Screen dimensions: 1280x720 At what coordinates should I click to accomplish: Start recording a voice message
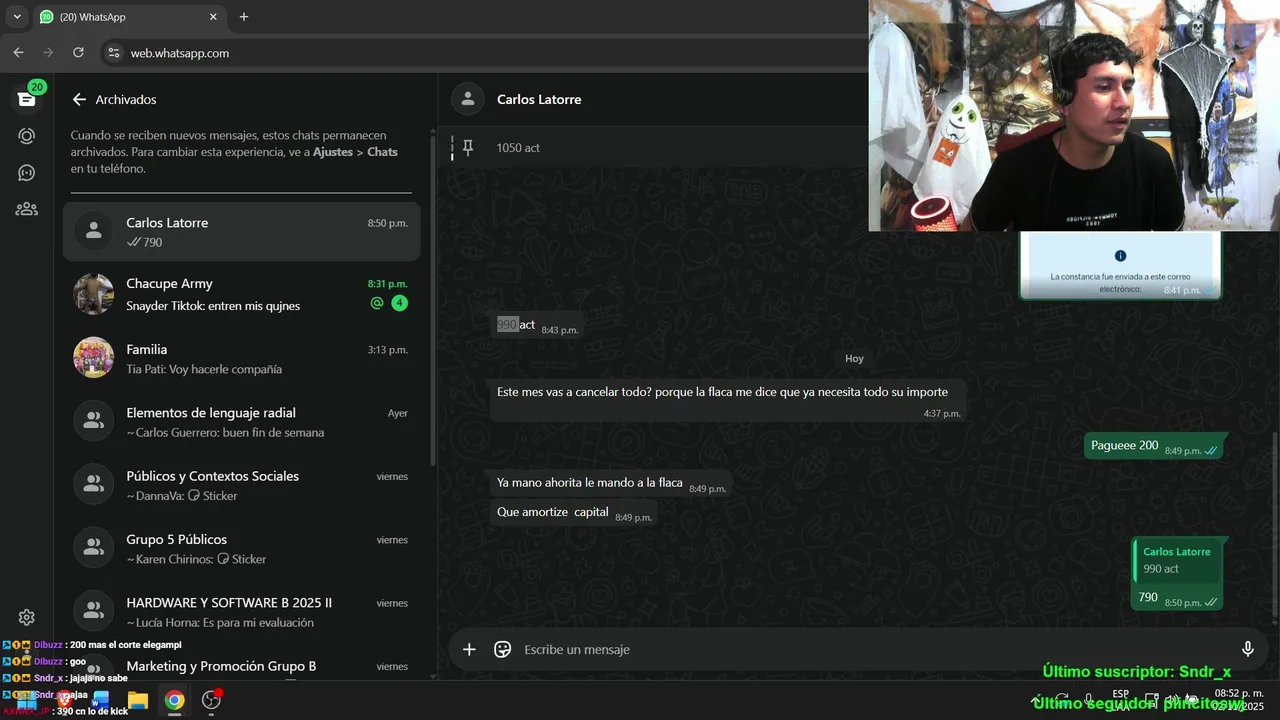click(x=1247, y=649)
